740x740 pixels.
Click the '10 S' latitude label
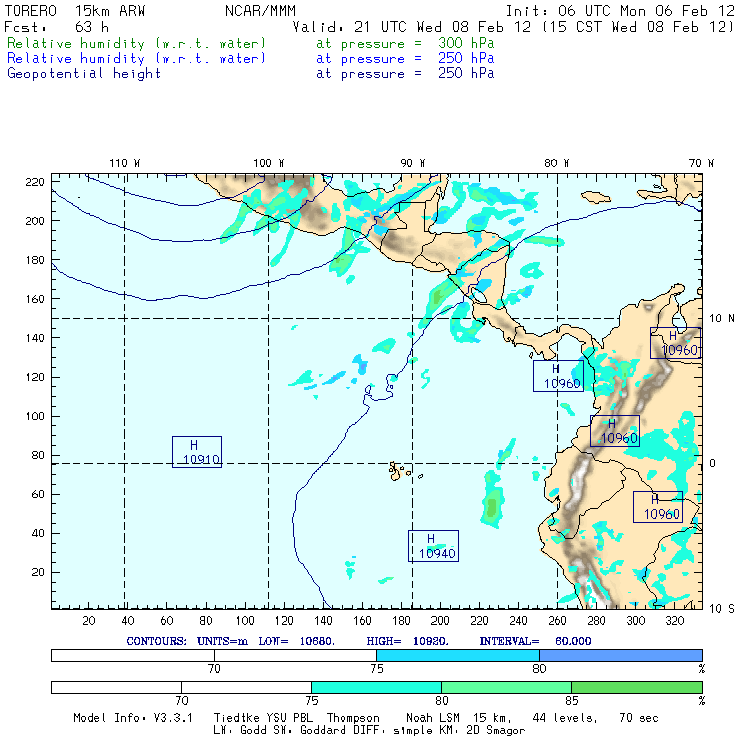tap(722, 609)
